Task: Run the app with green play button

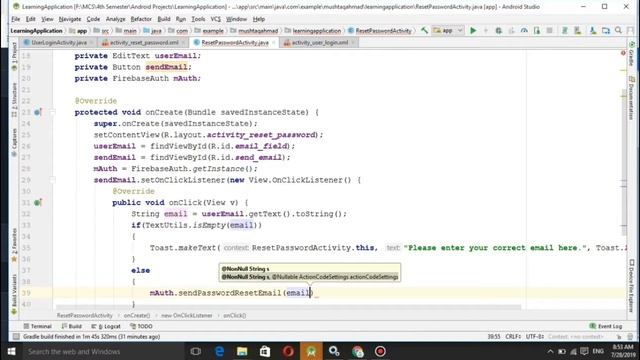Action: 473,31
